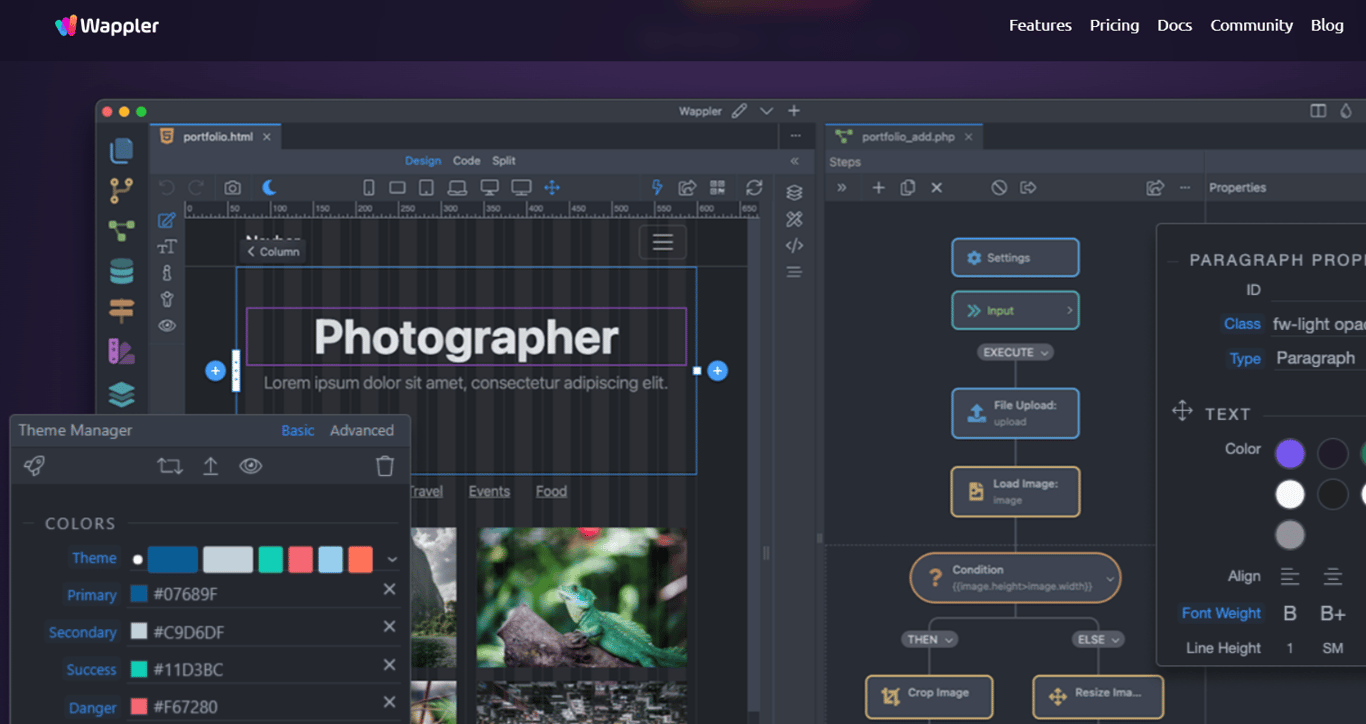
Task: Choose the purple text color circle
Action: pos(1290,454)
